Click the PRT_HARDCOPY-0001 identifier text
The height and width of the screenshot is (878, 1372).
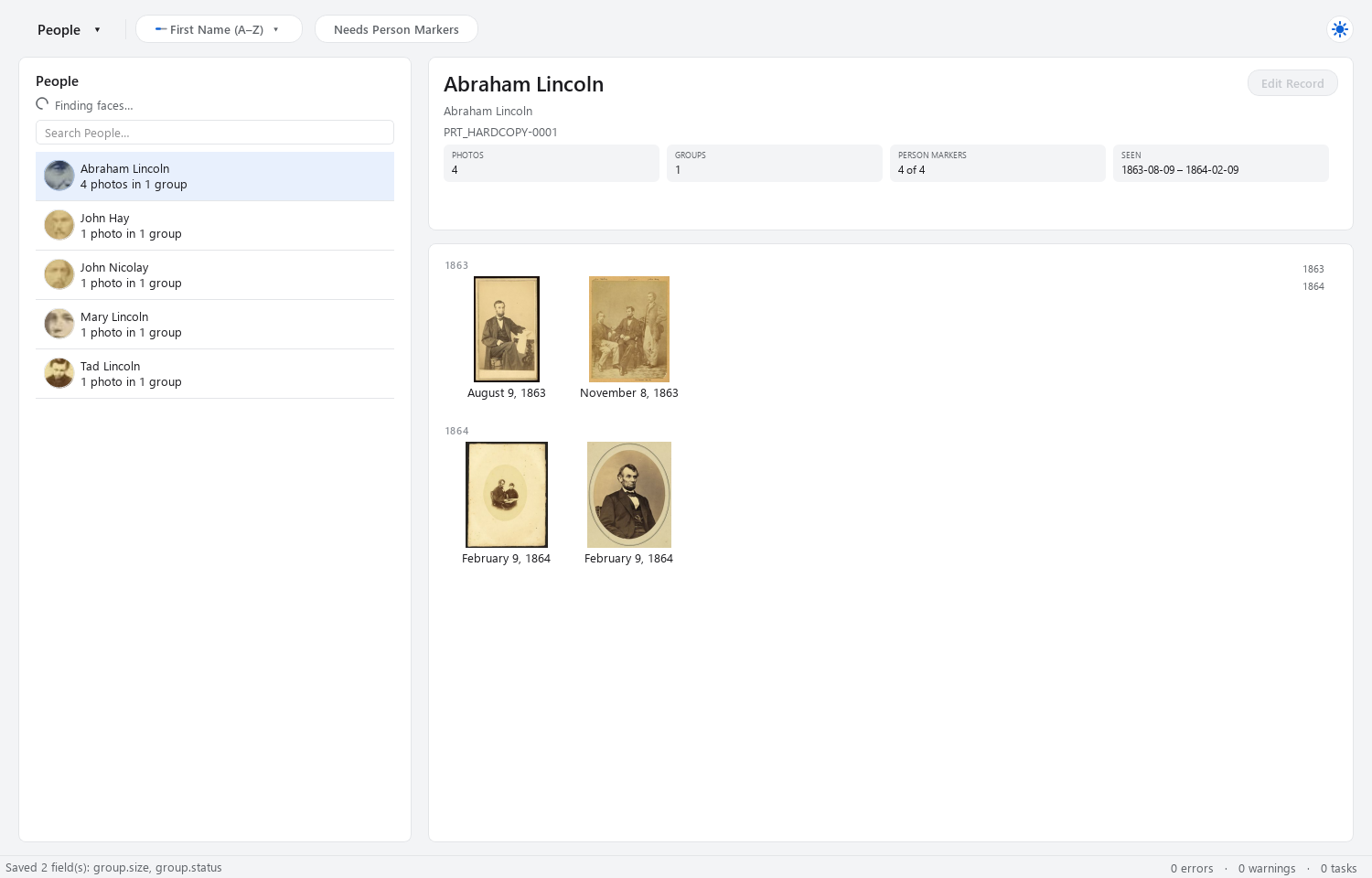(x=500, y=132)
